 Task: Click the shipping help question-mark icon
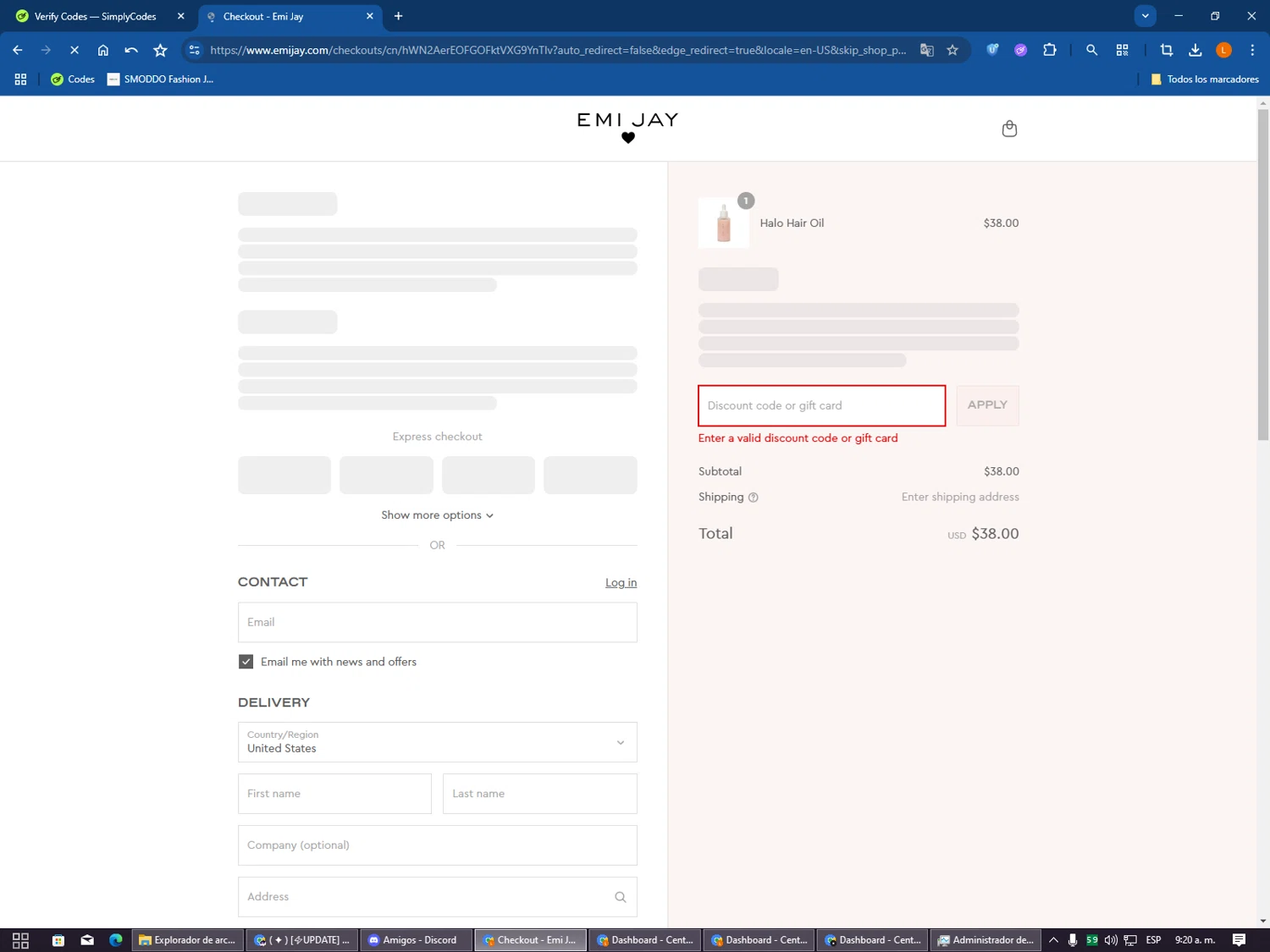pyautogui.click(x=753, y=498)
